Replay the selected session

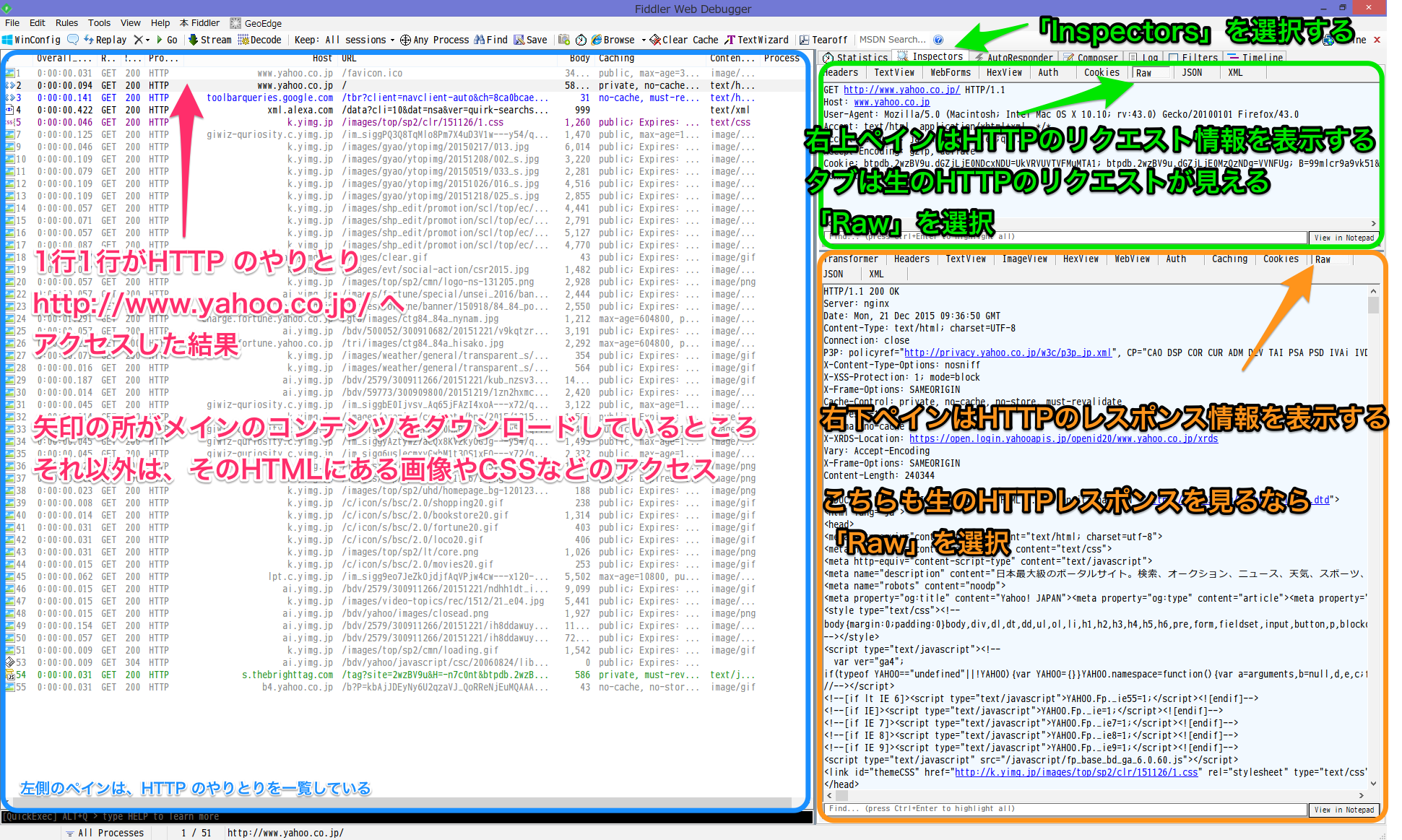(105, 40)
